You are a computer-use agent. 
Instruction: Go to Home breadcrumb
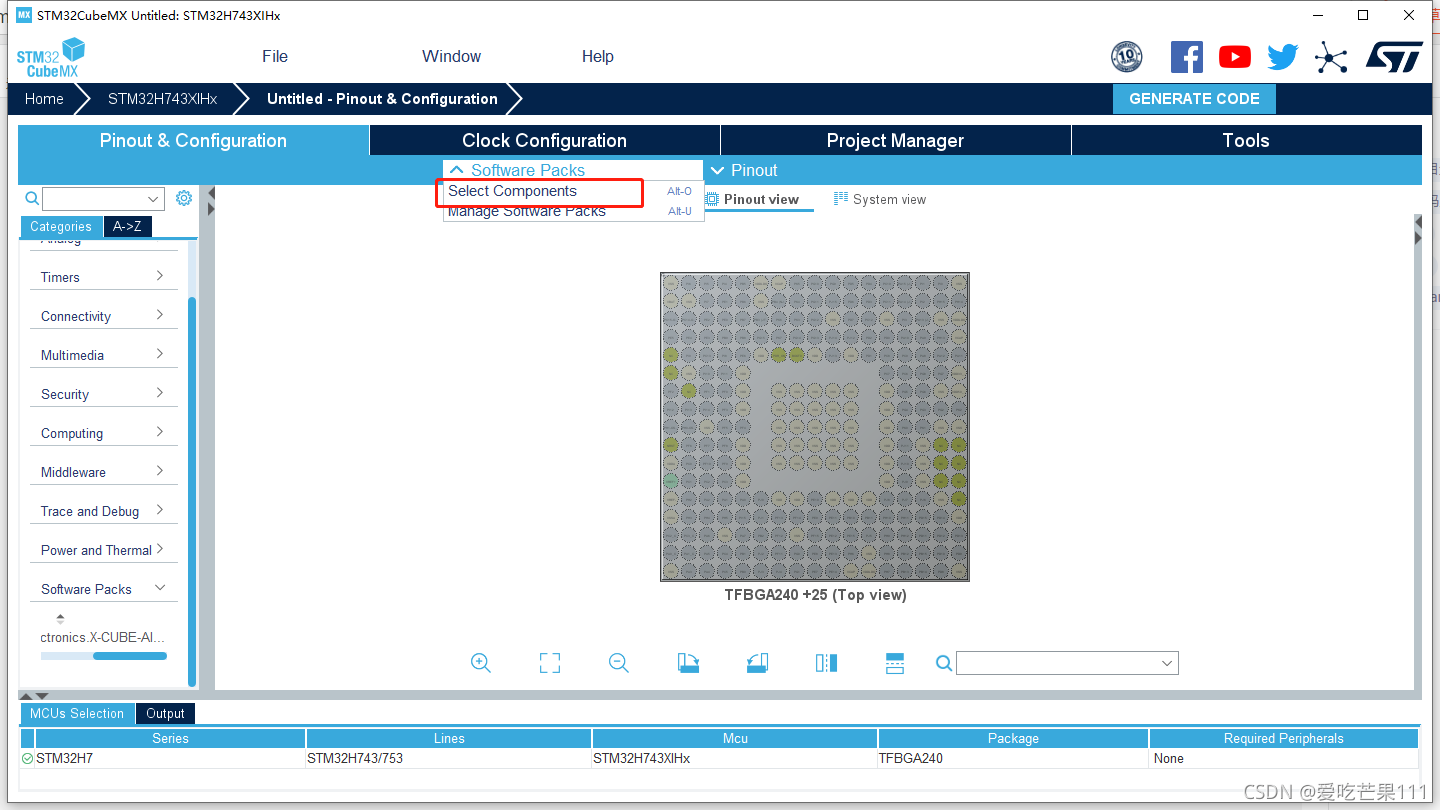point(44,99)
